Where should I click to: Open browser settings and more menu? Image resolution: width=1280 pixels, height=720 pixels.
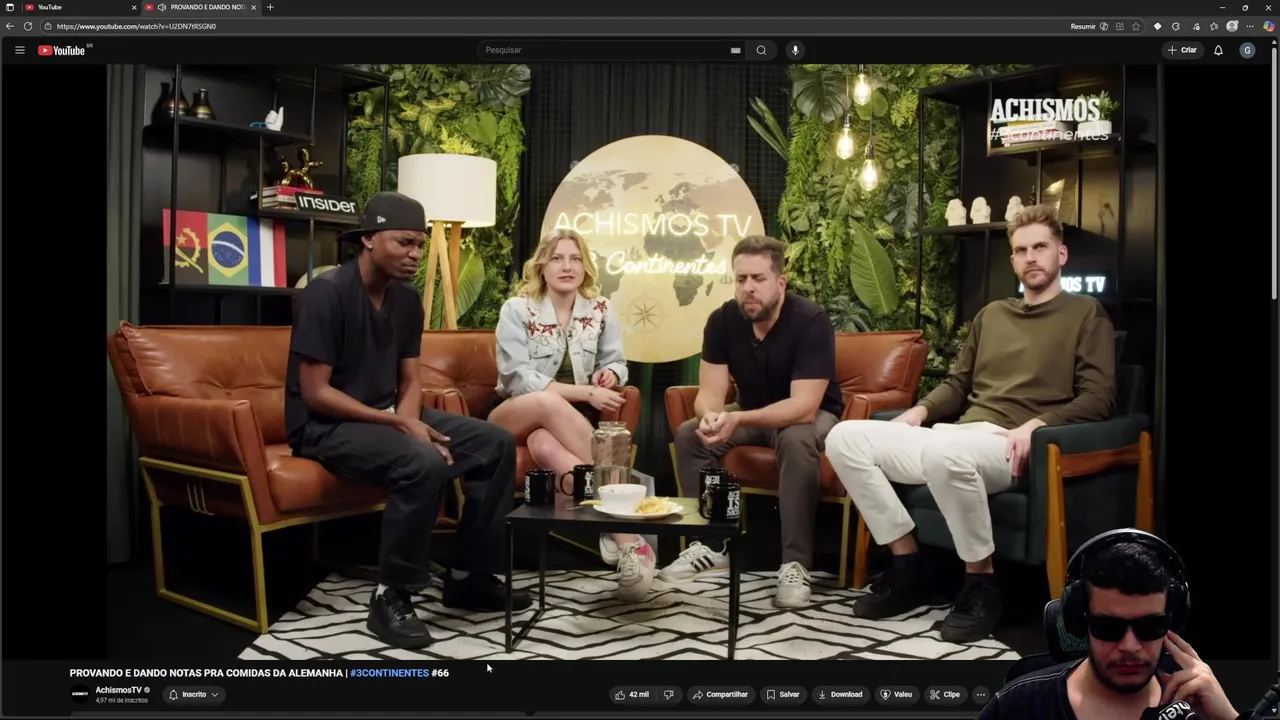(1250, 26)
